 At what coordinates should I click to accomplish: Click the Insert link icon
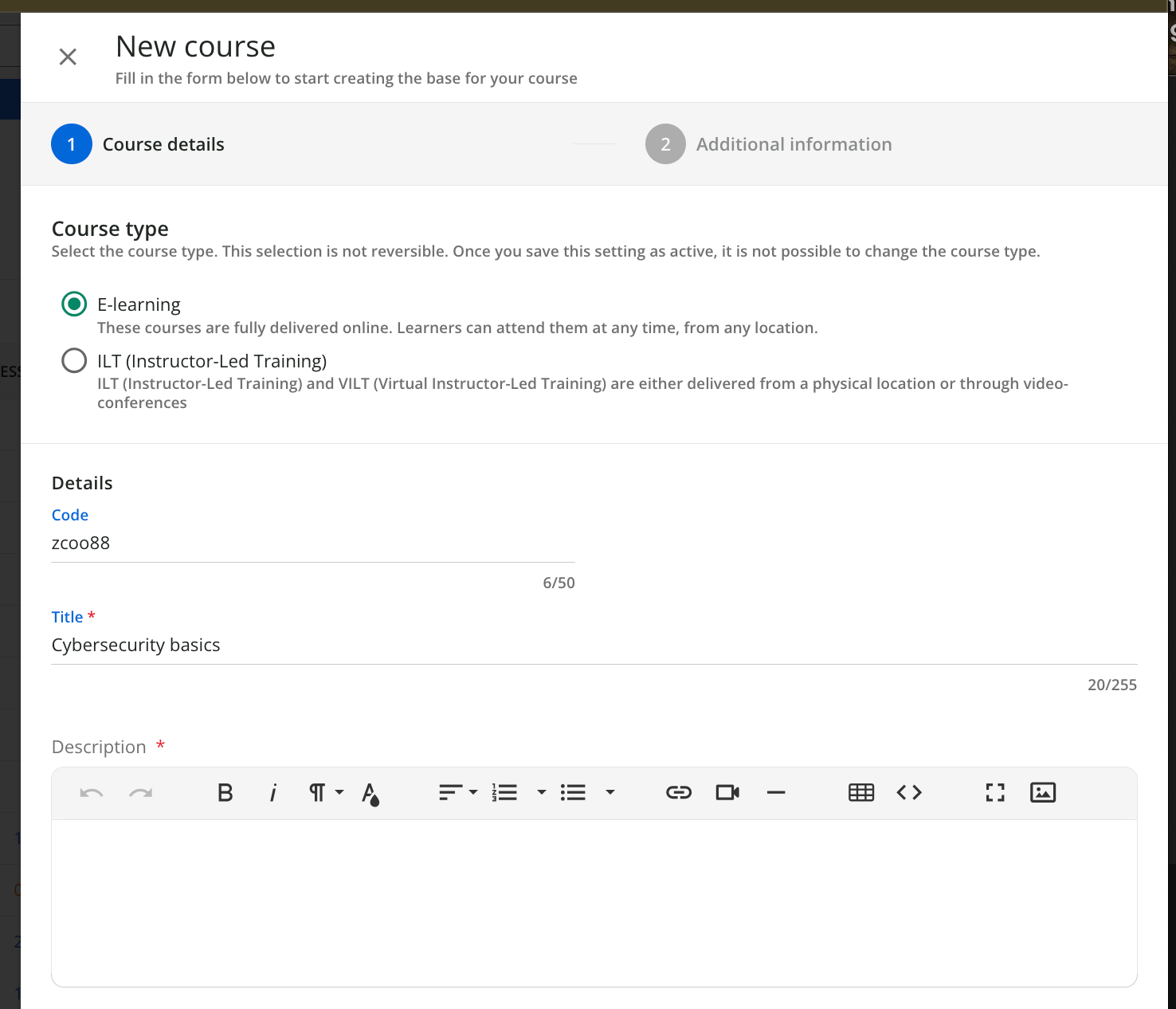(x=678, y=792)
